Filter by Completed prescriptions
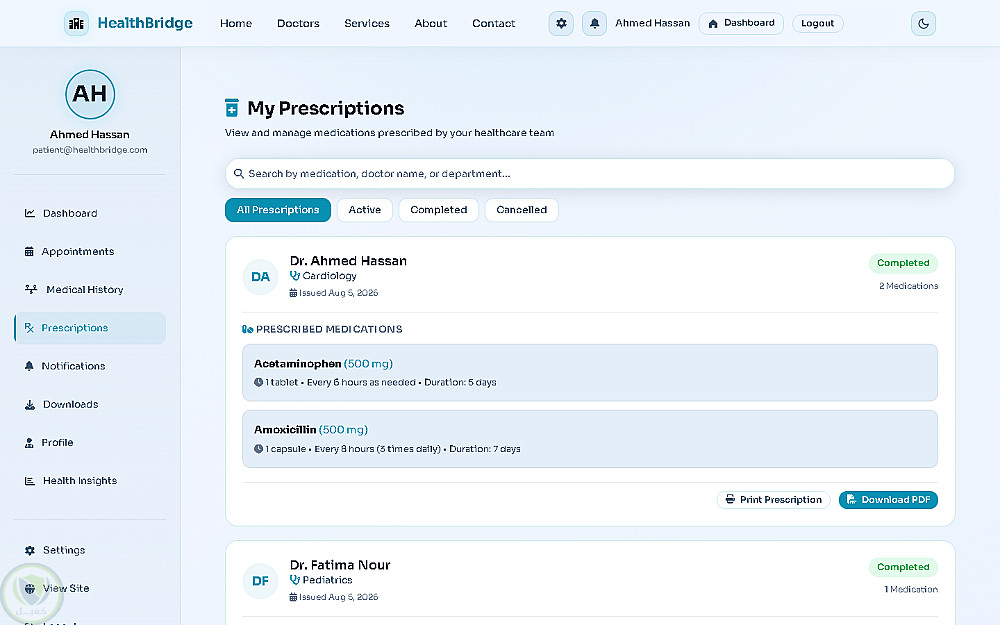Screen dimensions: 1000x625 pyautogui.click(x=439, y=210)
